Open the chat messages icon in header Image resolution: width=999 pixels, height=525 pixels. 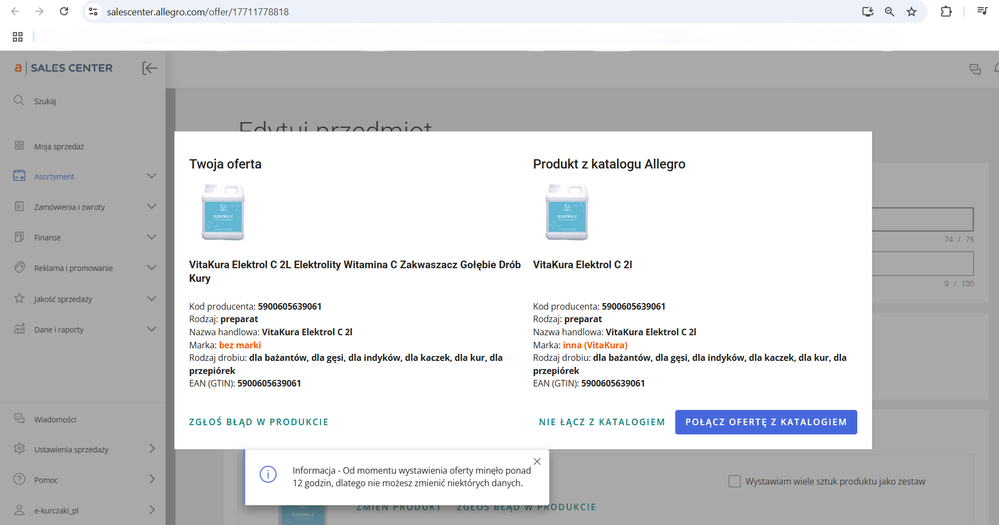point(974,69)
